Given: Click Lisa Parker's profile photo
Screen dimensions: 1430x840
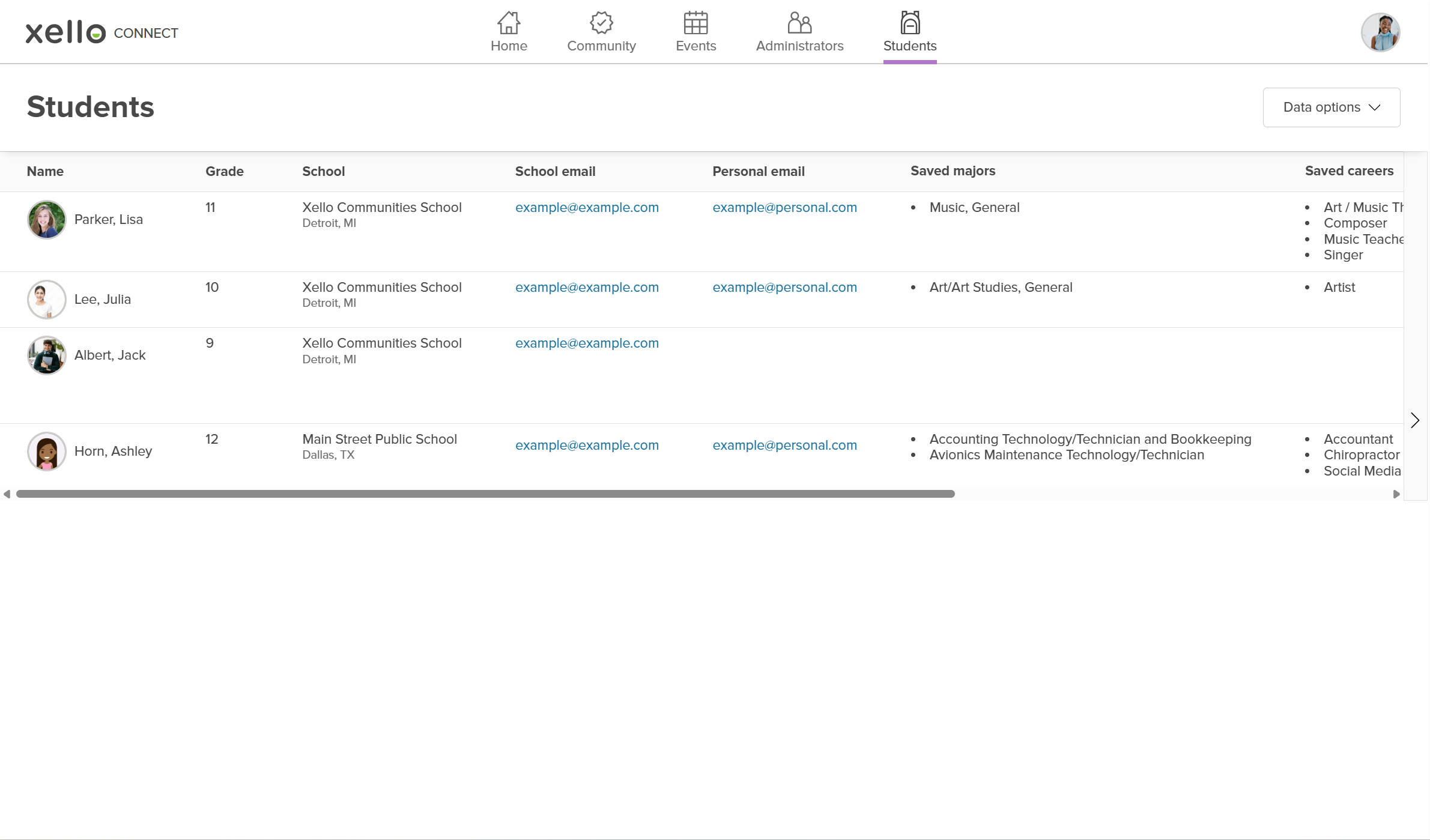Looking at the screenshot, I should [x=46, y=220].
